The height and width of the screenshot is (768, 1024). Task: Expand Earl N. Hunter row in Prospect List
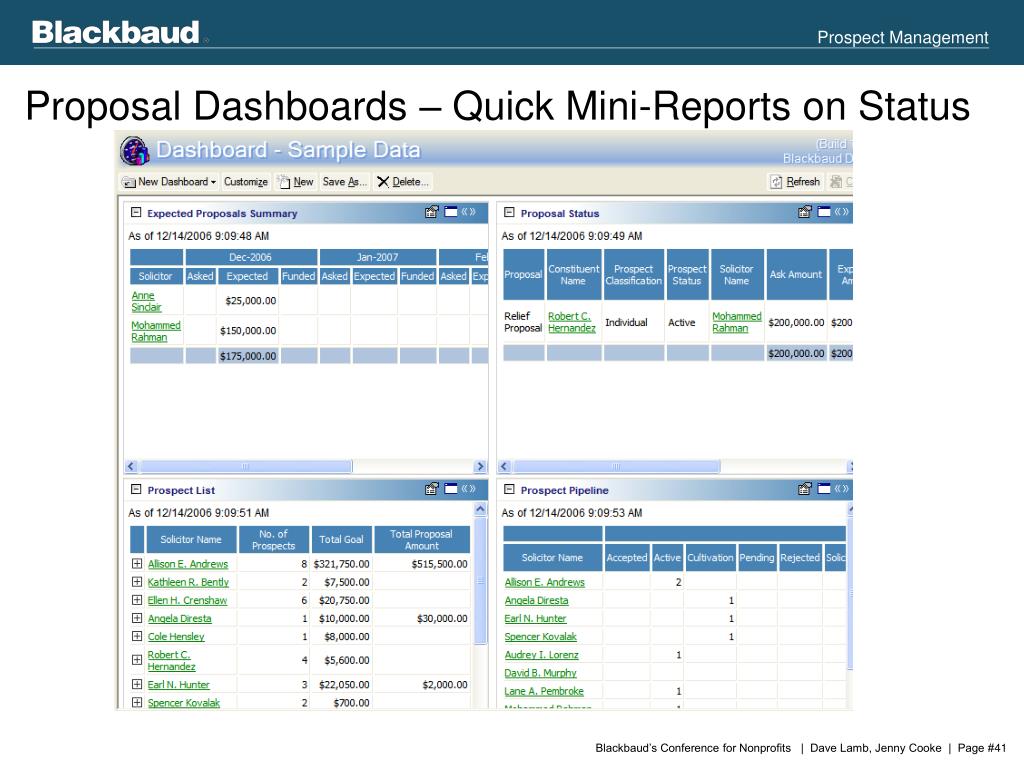tap(136, 684)
